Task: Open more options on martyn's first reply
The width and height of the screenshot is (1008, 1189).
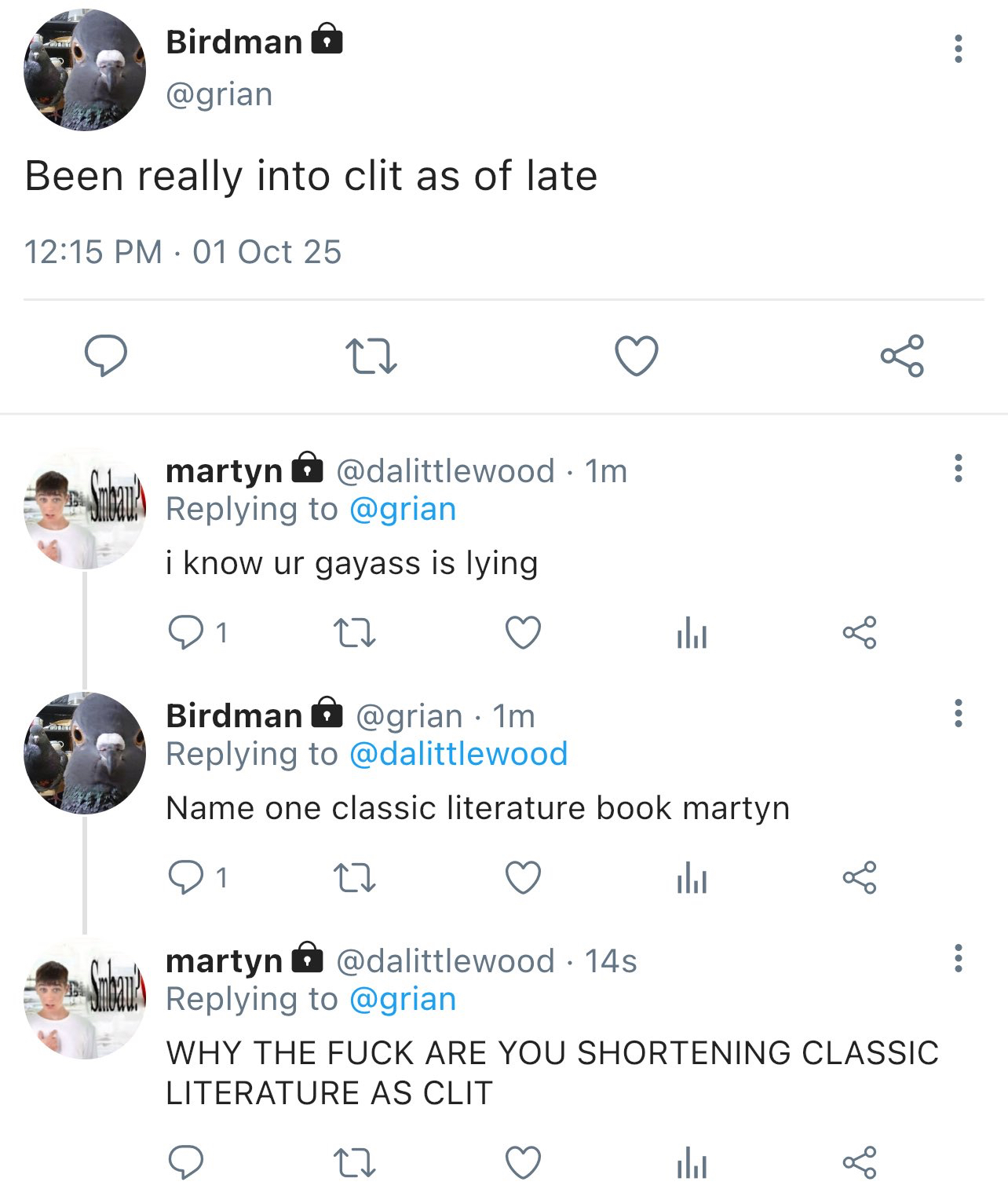Action: [958, 468]
